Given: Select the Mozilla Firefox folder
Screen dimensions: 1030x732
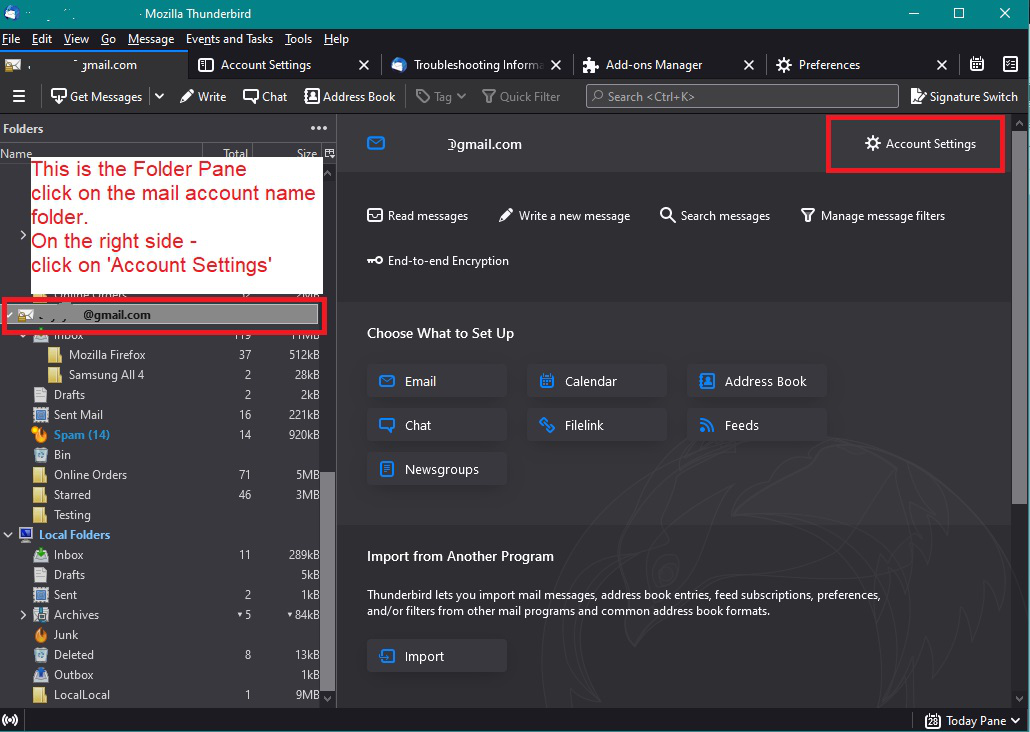Looking at the screenshot, I should click(107, 355).
